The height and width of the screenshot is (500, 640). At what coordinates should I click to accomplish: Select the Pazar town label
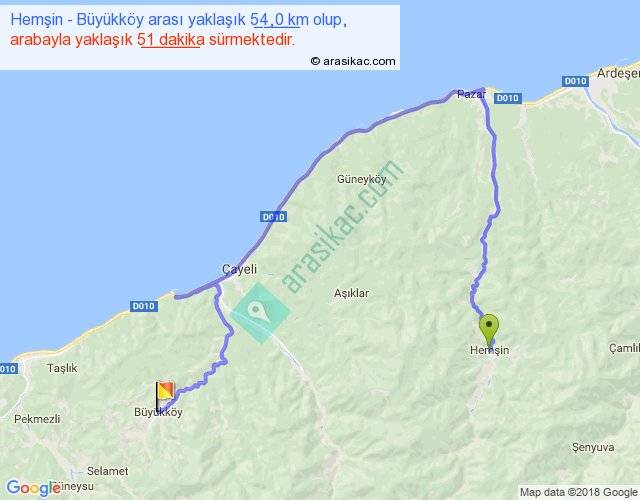[470, 95]
